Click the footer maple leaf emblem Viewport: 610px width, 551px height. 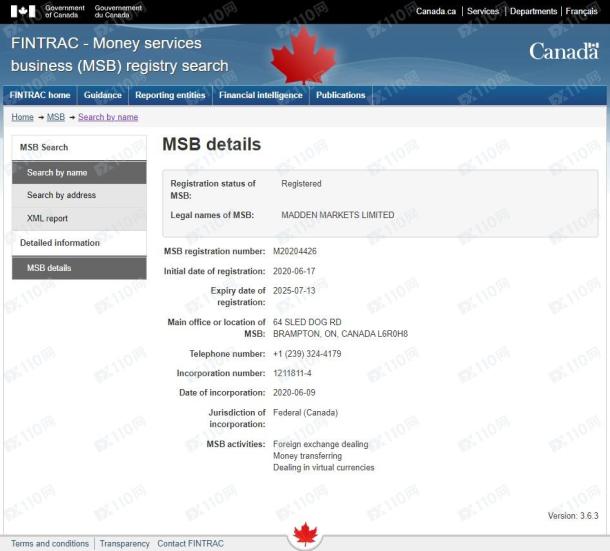tap(305, 534)
